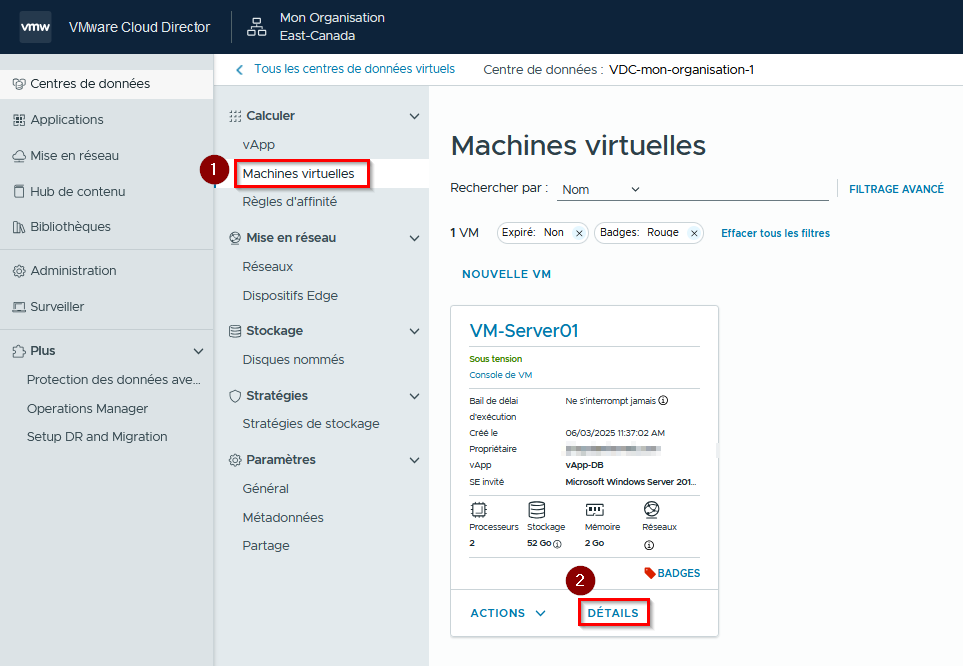Click the Applications grid icon
Image resolution: width=963 pixels, height=666 pixels.
pos(19,120)
